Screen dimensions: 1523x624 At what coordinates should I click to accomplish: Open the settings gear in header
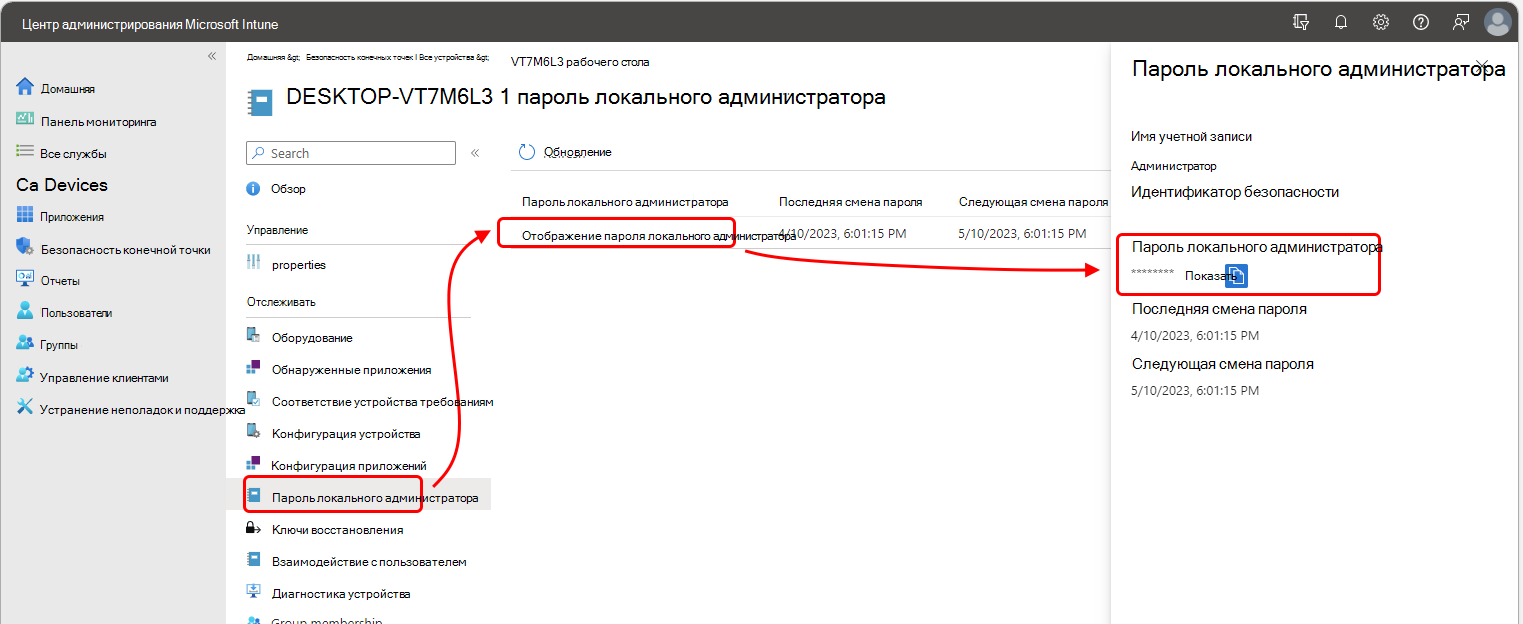coord(1381,21)
